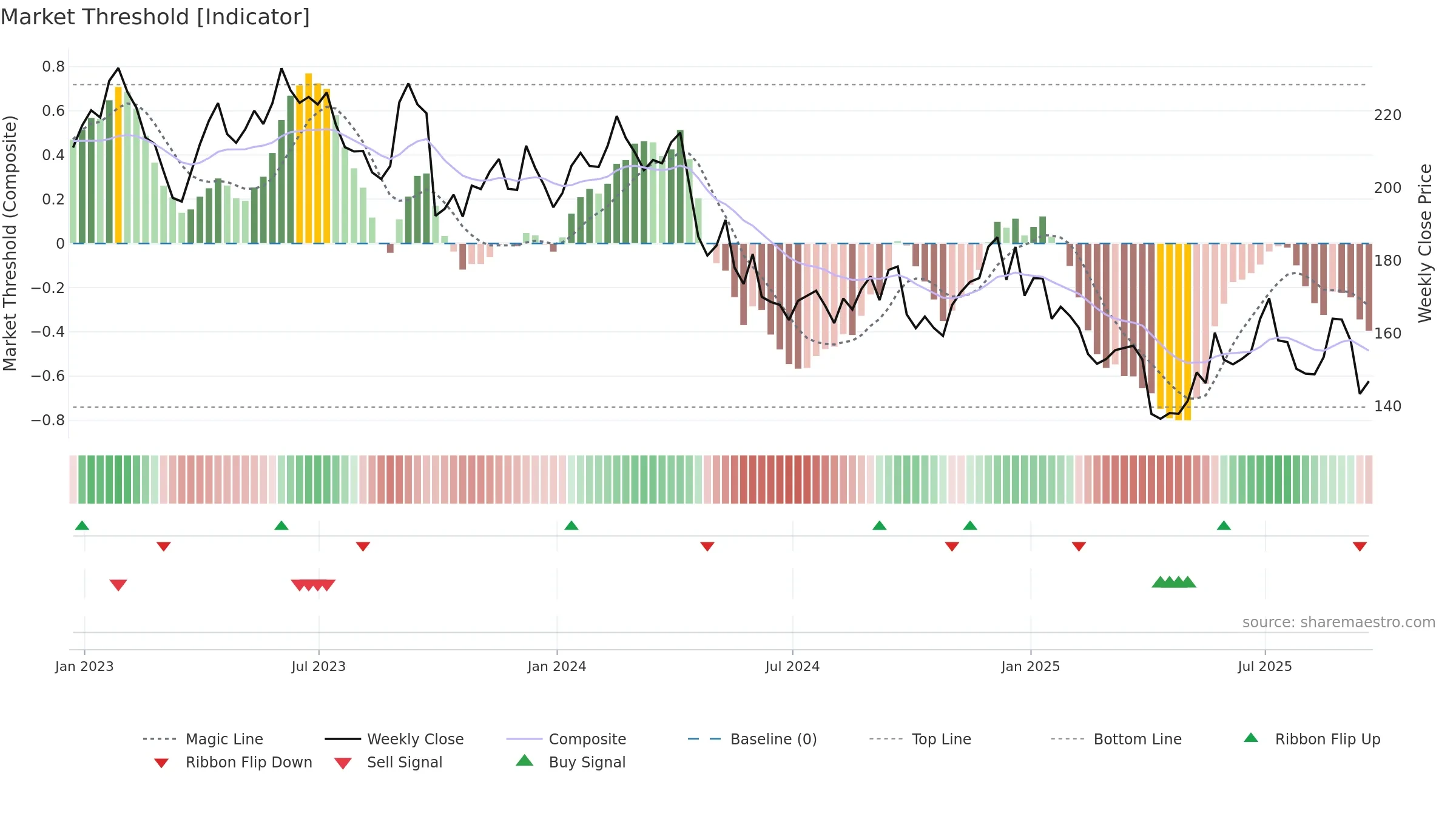Click the 0.8 tick on the left axis

53,67
